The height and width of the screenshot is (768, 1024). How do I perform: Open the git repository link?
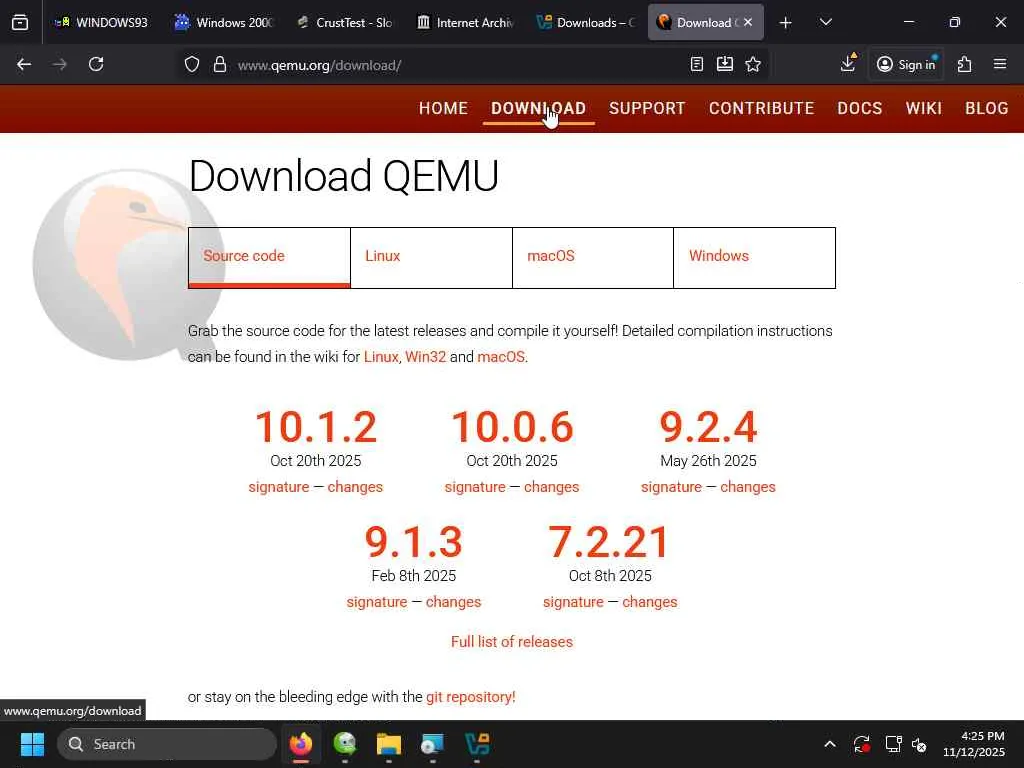tap(470, 697)
